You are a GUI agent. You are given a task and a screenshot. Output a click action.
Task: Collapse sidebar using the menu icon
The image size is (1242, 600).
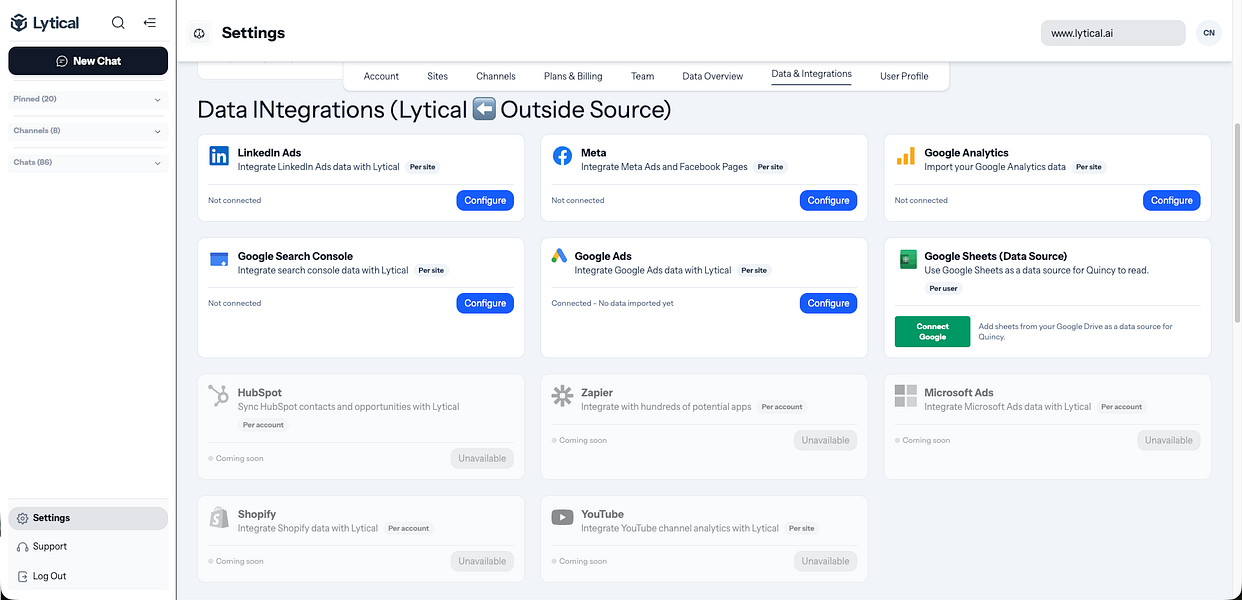[x=149, y=23]
